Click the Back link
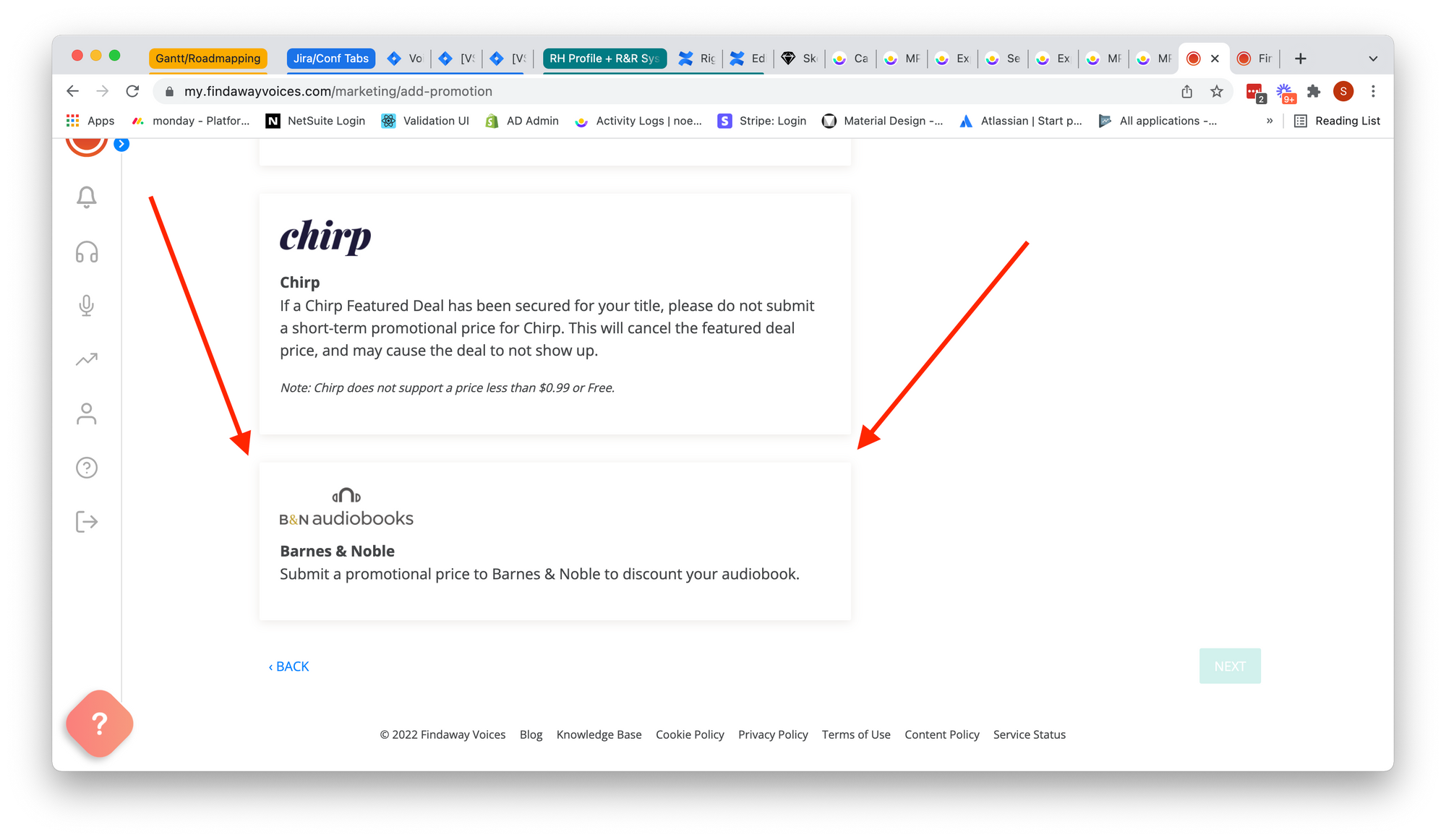This screenshot has width=1446, height=840. coord(289,667)
